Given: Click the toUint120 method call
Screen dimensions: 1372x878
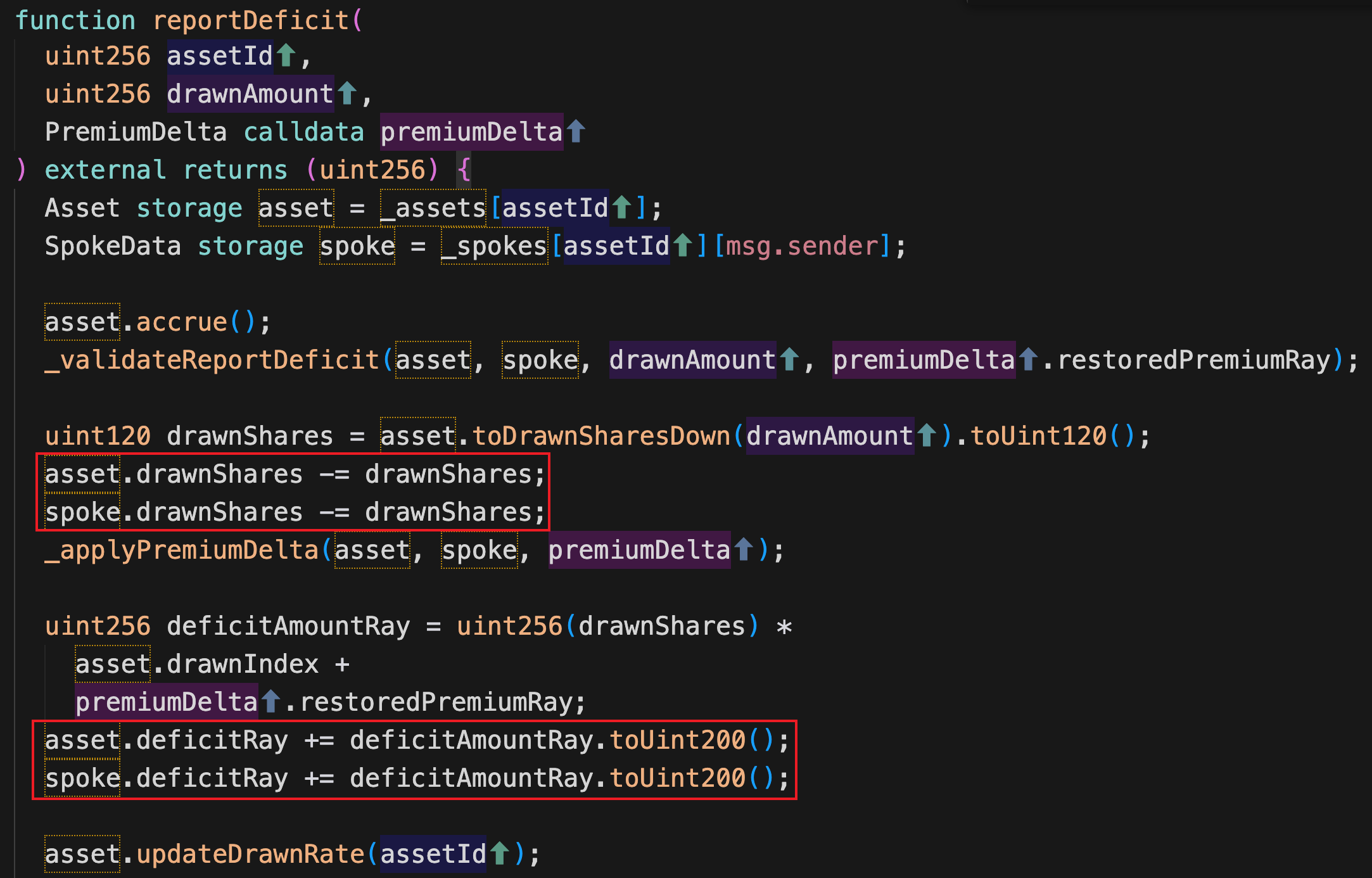Looking at the screenshot, I should click(x=1039, y=436).
